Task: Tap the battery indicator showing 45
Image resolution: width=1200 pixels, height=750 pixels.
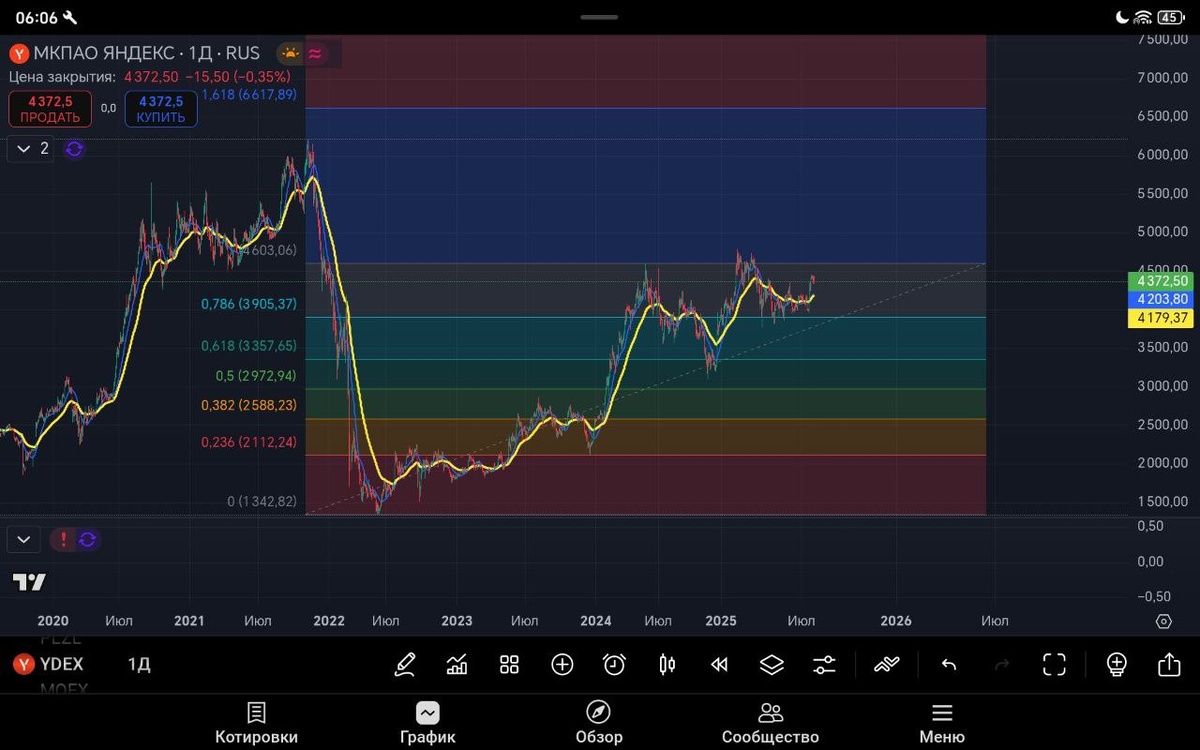Action: (1169, 18)
